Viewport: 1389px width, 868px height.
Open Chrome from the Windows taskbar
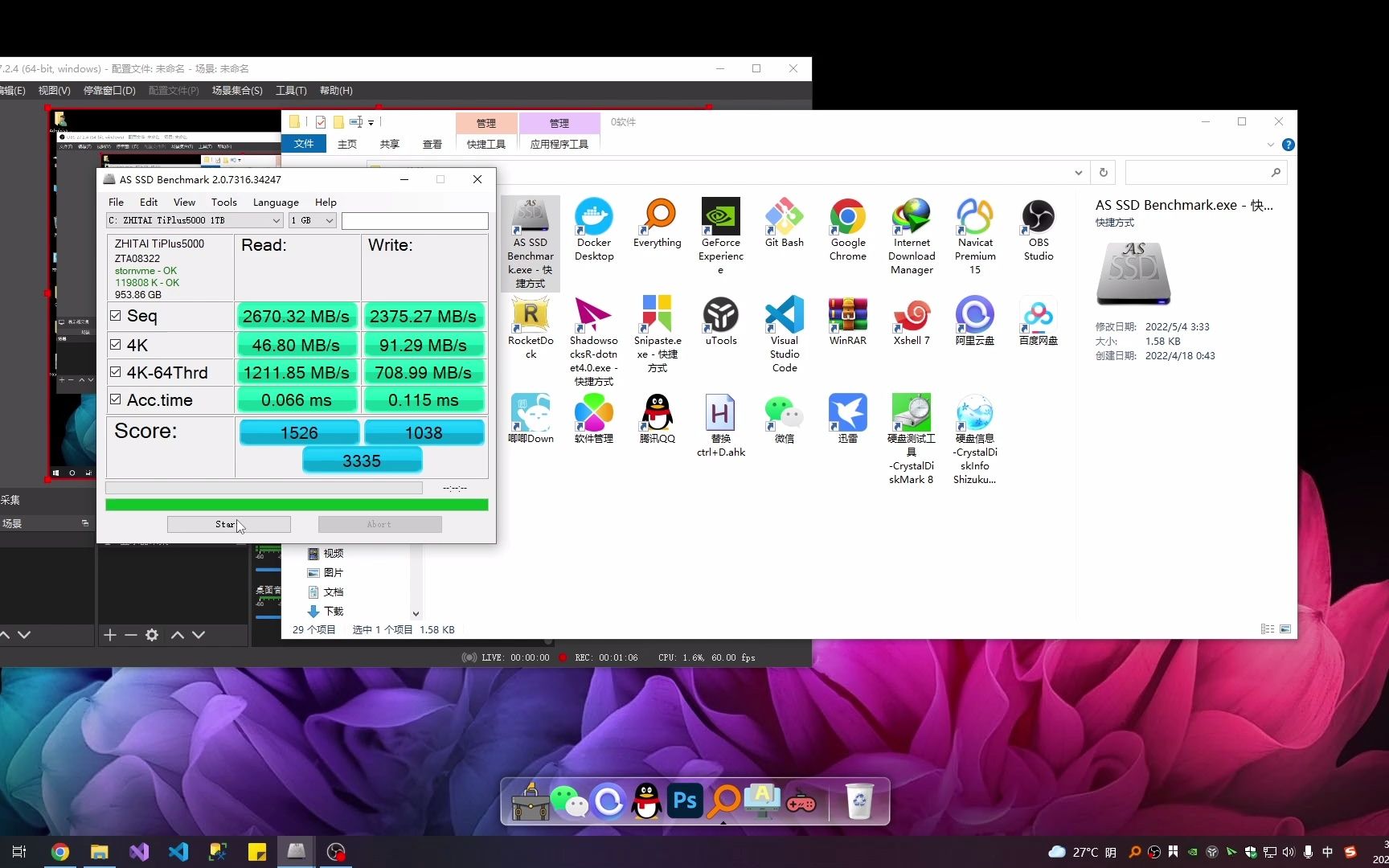click(x=60, y=852)
